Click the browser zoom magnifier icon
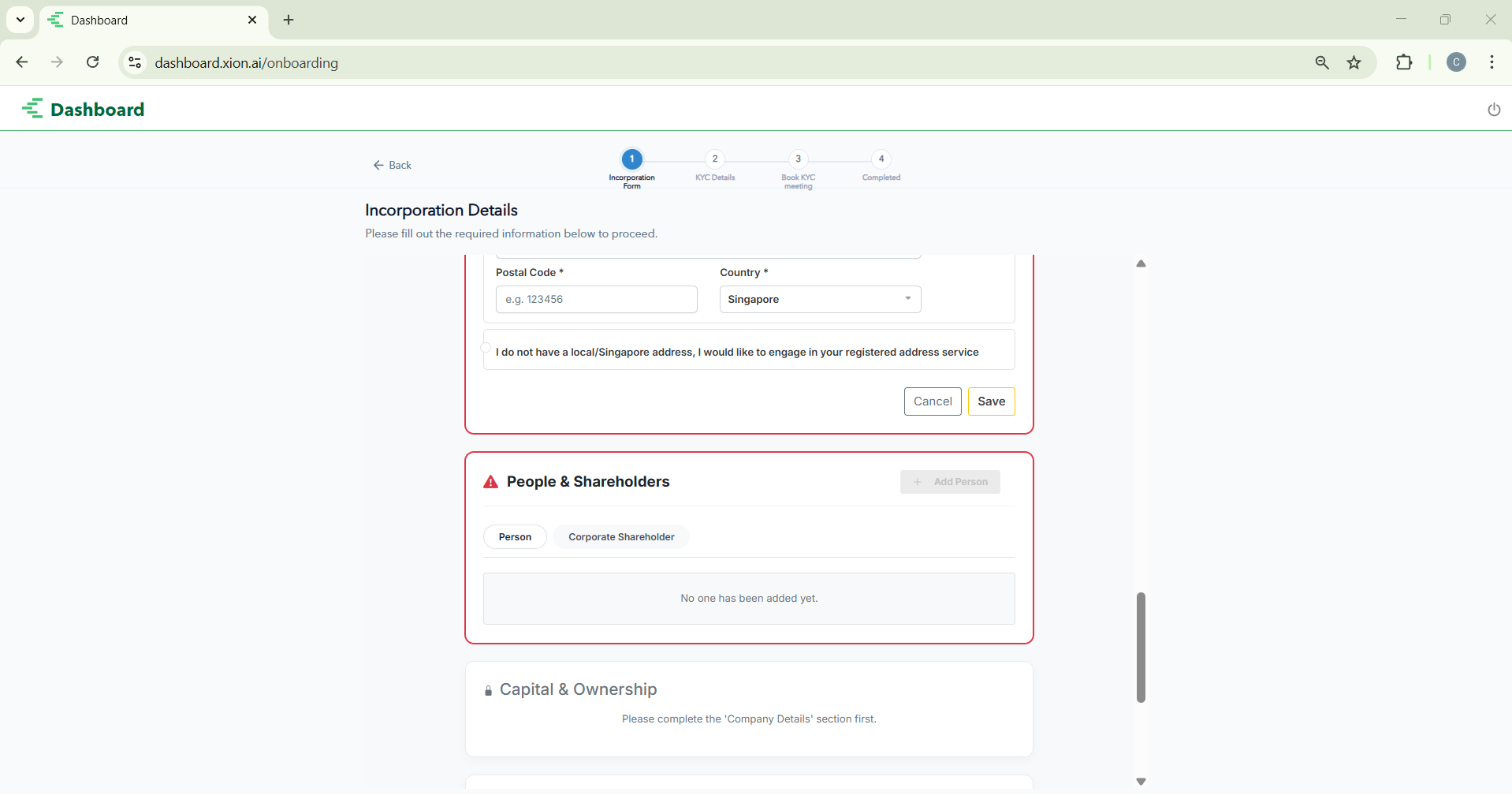The height and width of the screenshot is (799, 1512). 1322,63
